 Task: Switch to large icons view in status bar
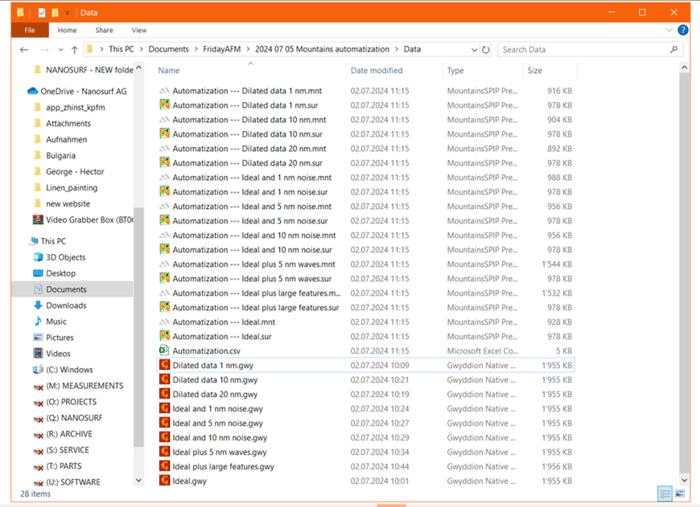680,493
